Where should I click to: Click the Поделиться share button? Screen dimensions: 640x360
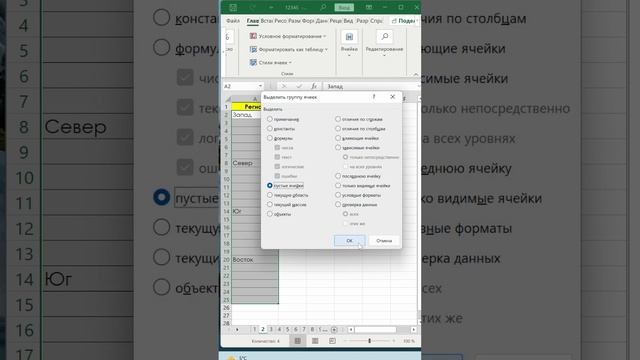pos(404,20)
